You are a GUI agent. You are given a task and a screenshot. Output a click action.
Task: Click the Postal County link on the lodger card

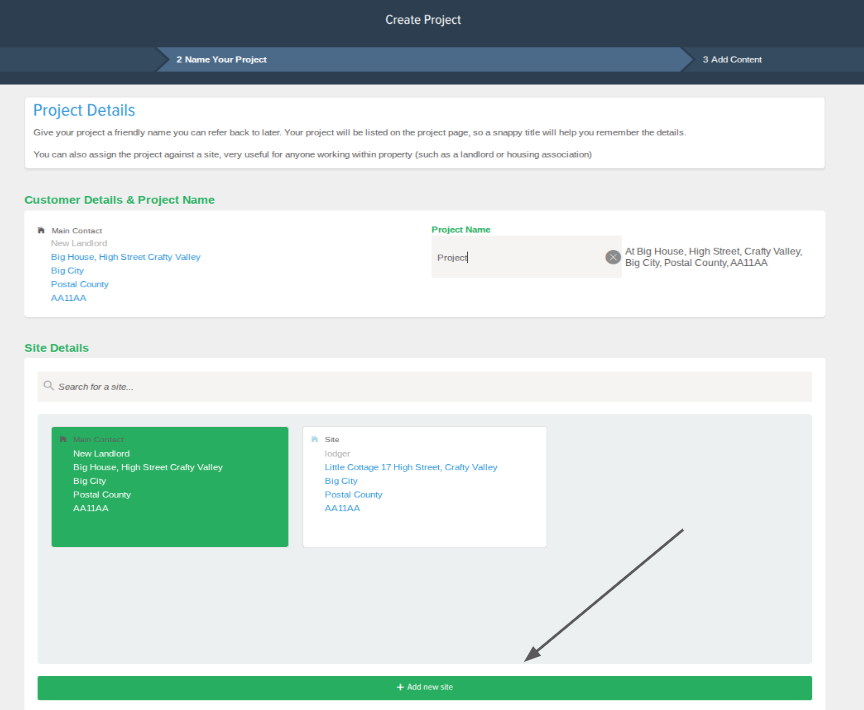point(353,495)
